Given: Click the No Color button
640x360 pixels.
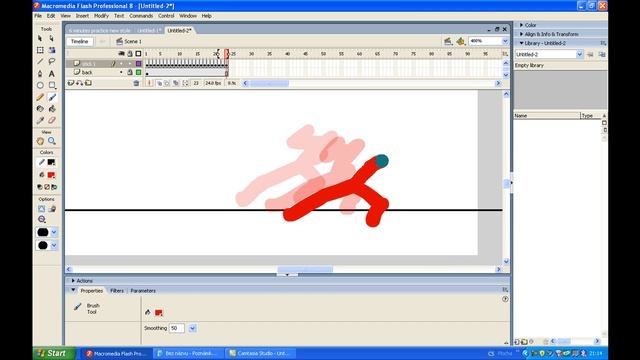Looking at the screenshot, I should [47, 187].
